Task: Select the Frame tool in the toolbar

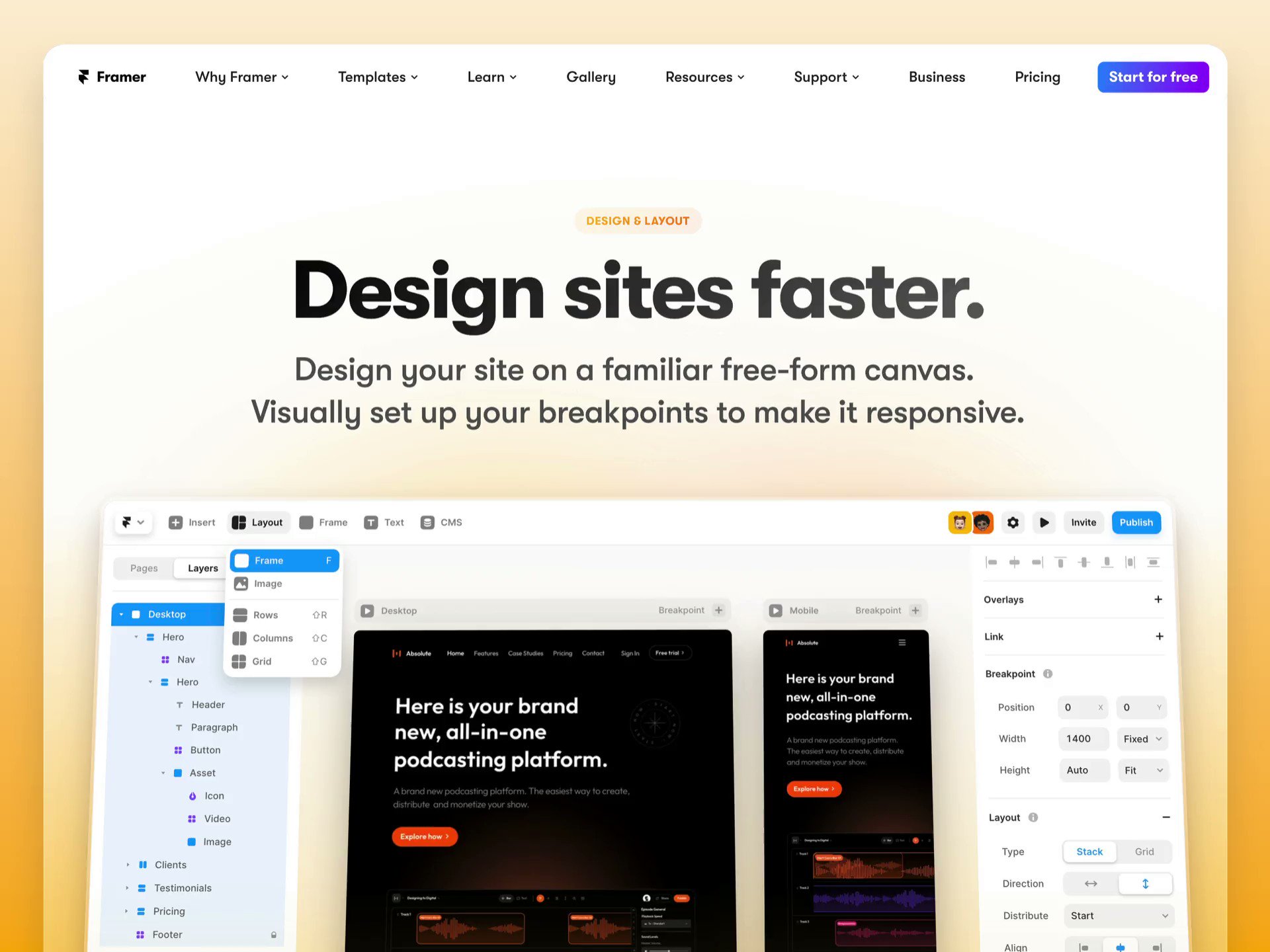Action: point(323,522)
